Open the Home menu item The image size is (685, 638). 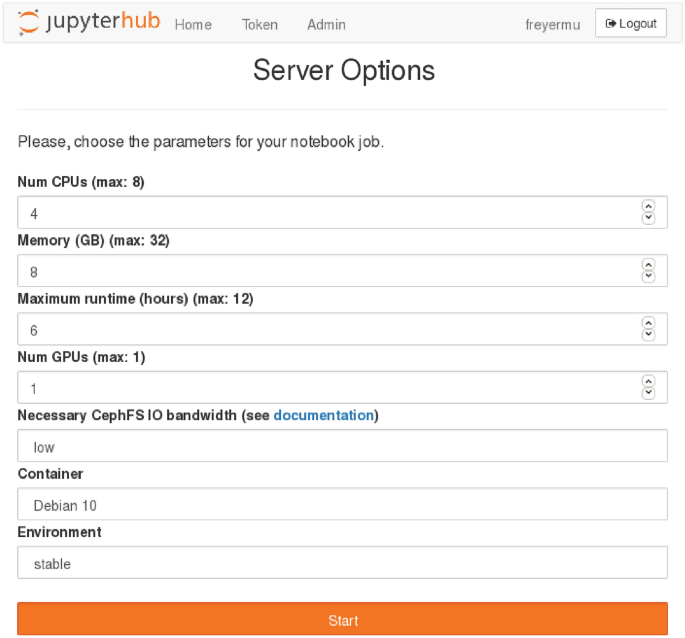coord(193,24)
